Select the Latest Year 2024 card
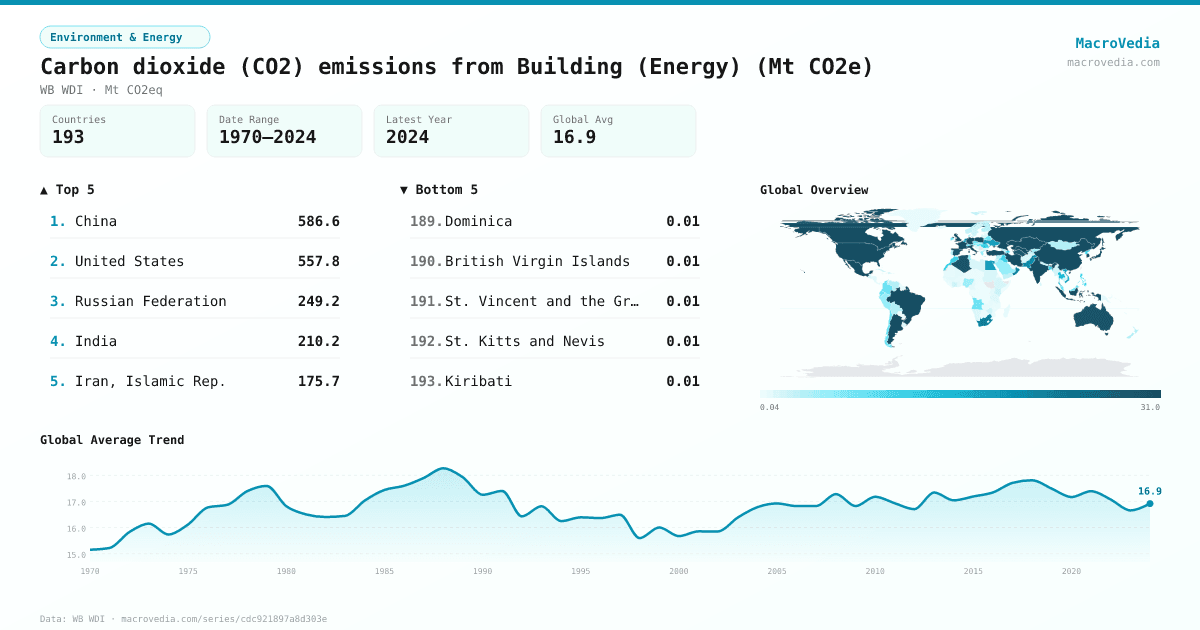Viewport: 1200px width, 630px height. click(x=451, y=131)
